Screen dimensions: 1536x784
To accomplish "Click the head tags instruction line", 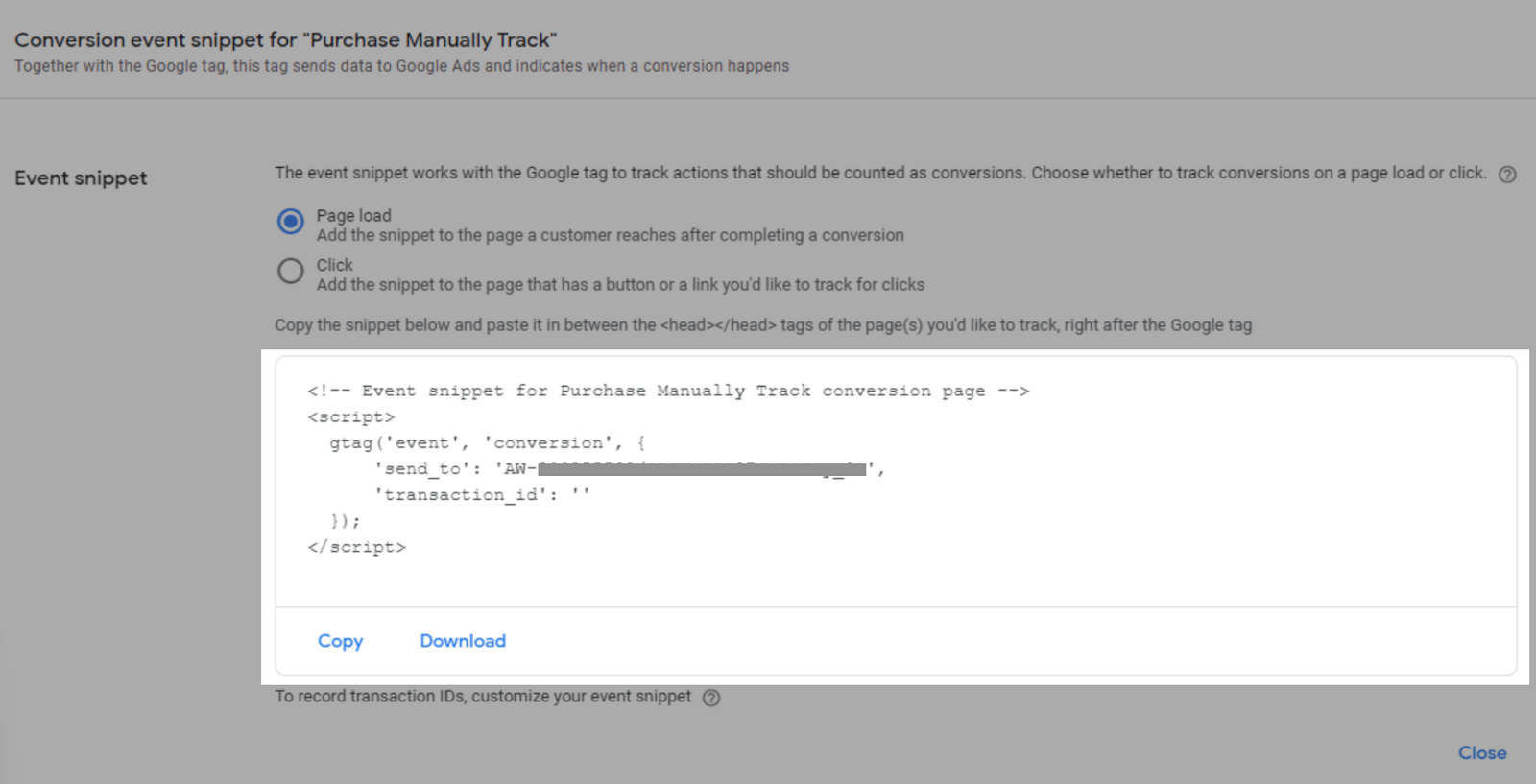I will point(763,325).
